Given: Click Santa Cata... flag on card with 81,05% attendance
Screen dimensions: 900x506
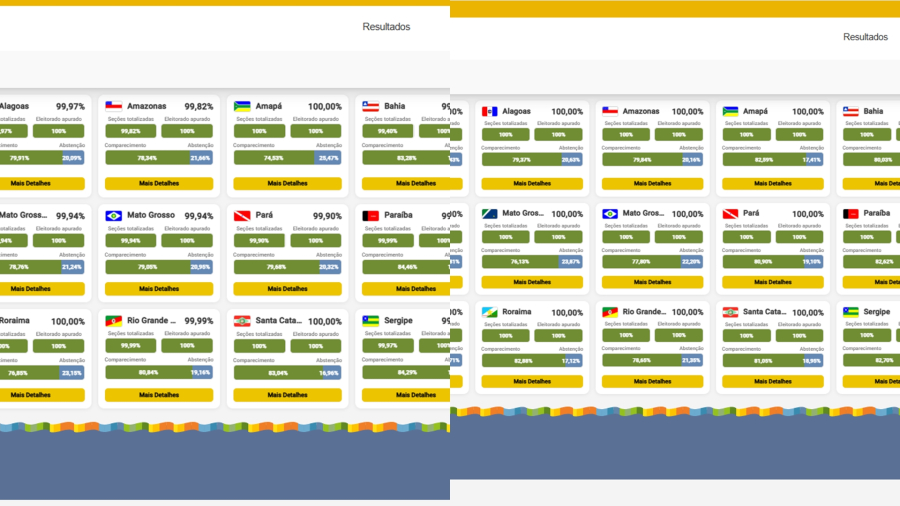Looking at the screenshot, I should (x=730, y=312).
